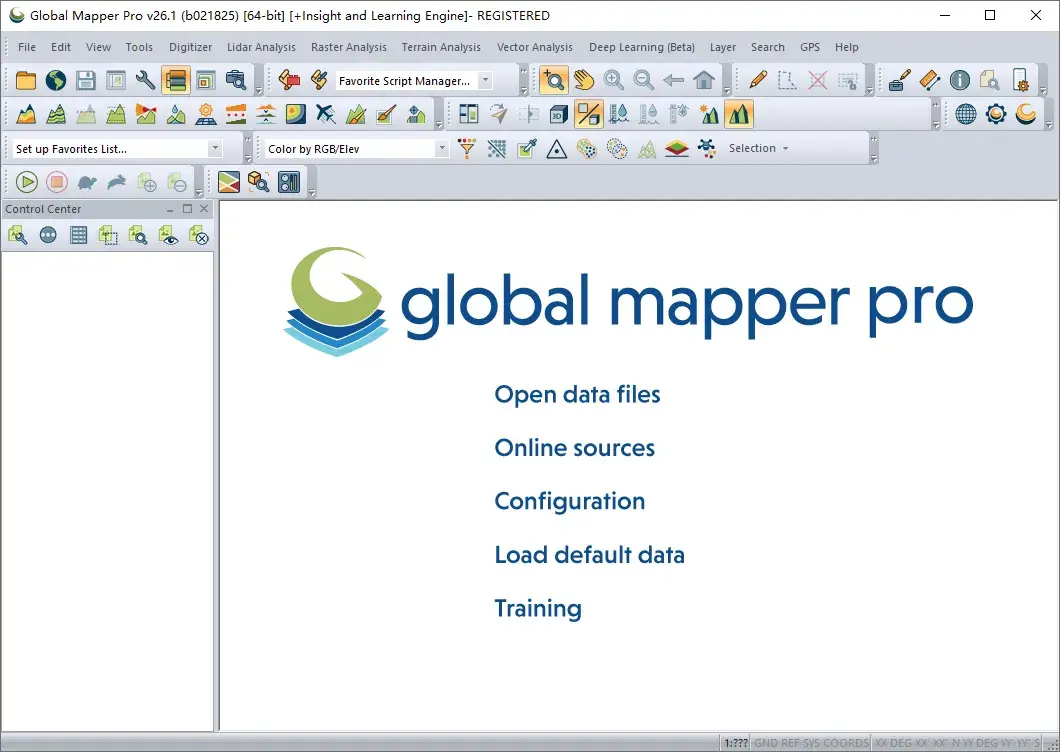
Task: Select the Pan (hand) tool
Action: 583,80
